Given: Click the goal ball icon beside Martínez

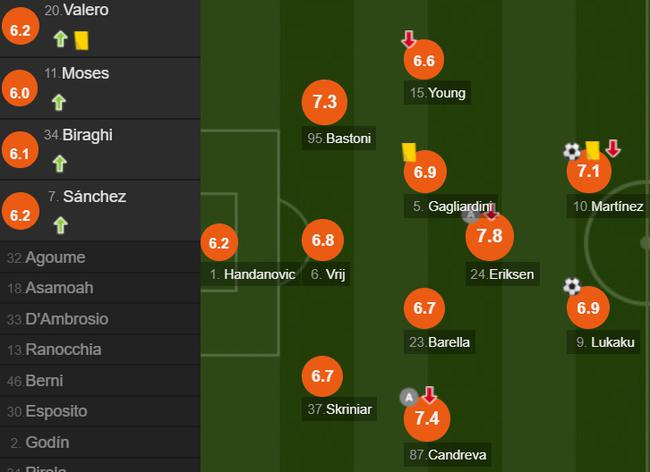Looking at the screenshot, I should 572,151.
